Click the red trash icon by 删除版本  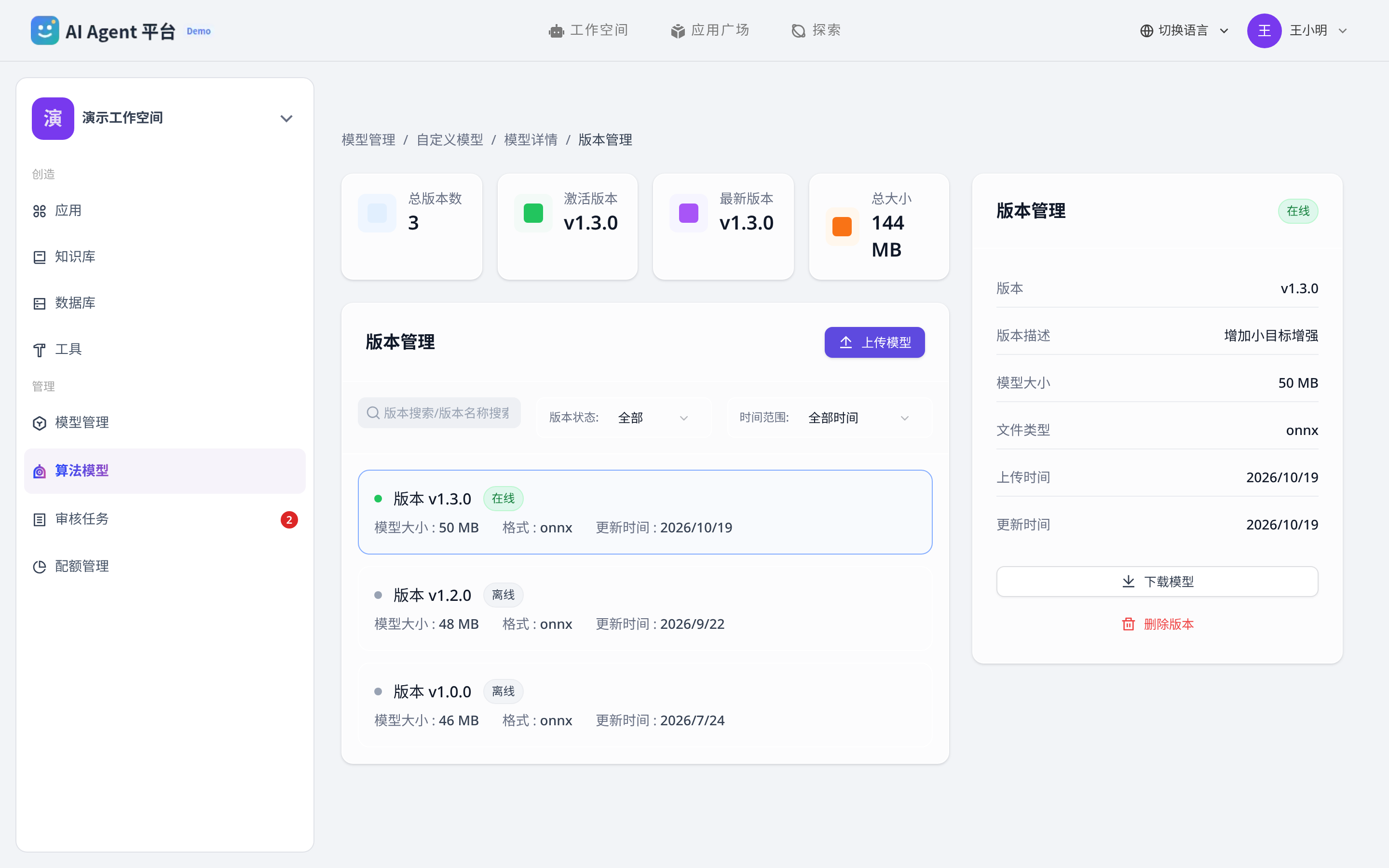[x=1129, y=624]
